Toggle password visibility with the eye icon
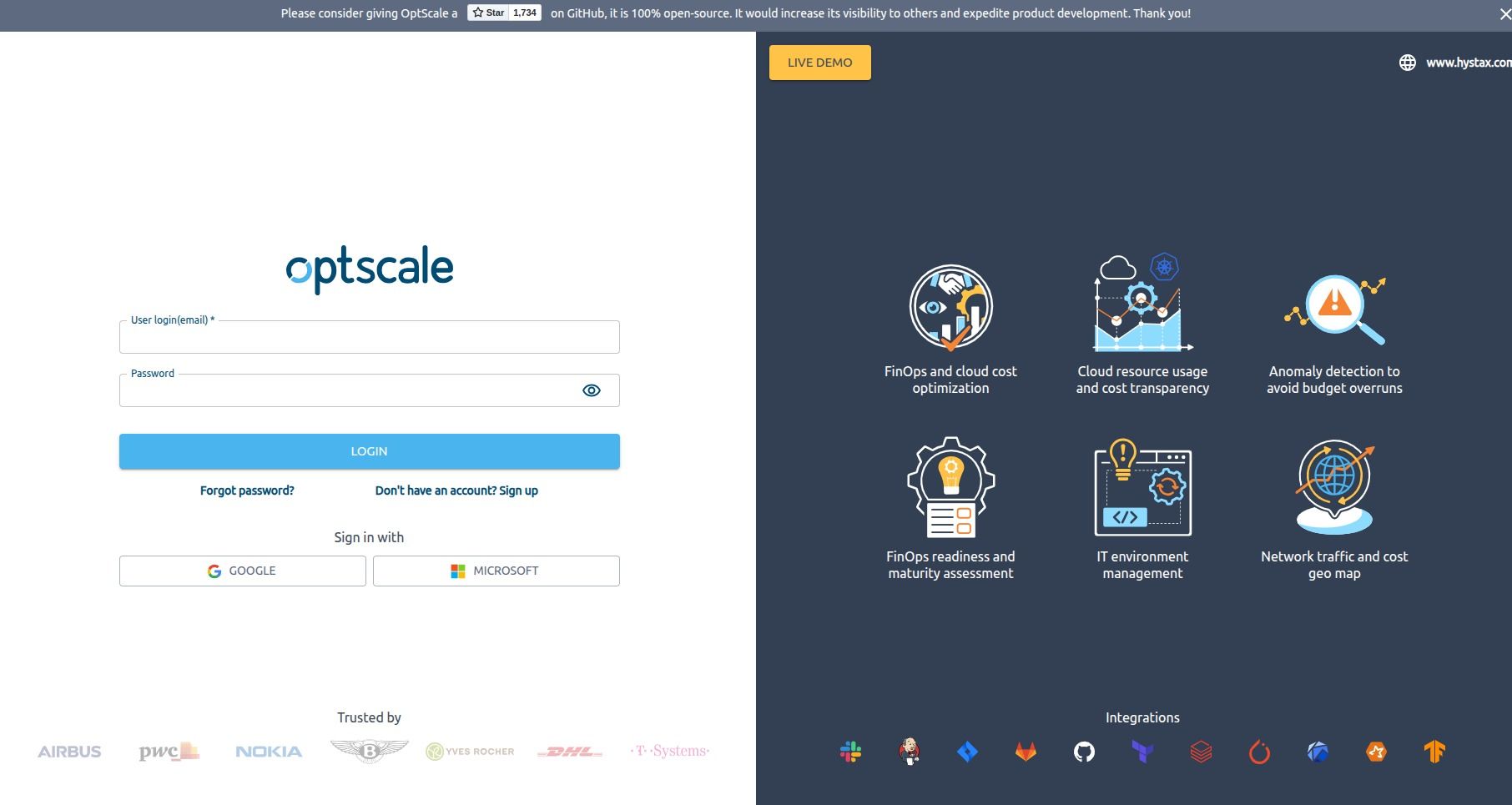 tap(592, 390)
